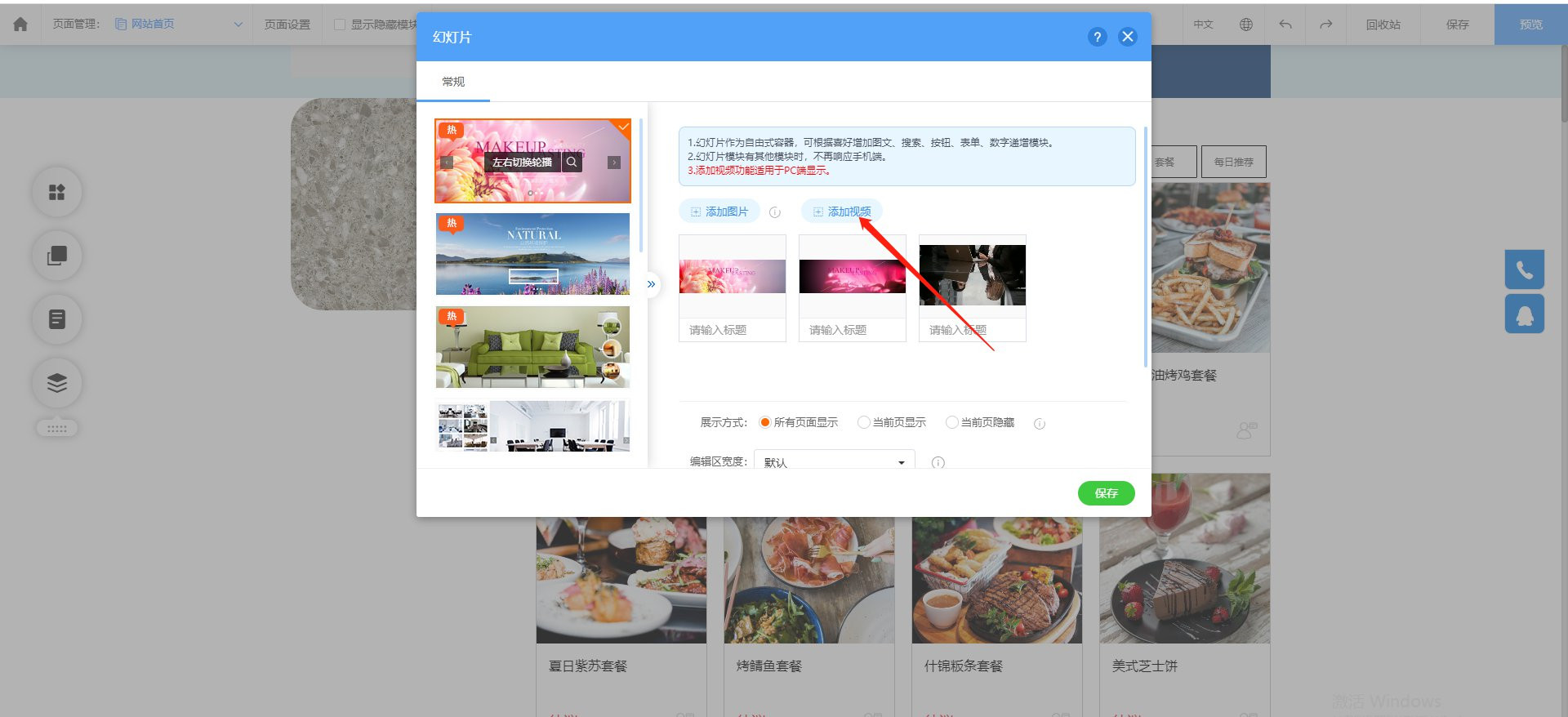Image resolution: width=1568 pixels, height=717 pixels.
Task: Select the MAKEUP flower slideshow template
Action: click(x=532, y=161)
